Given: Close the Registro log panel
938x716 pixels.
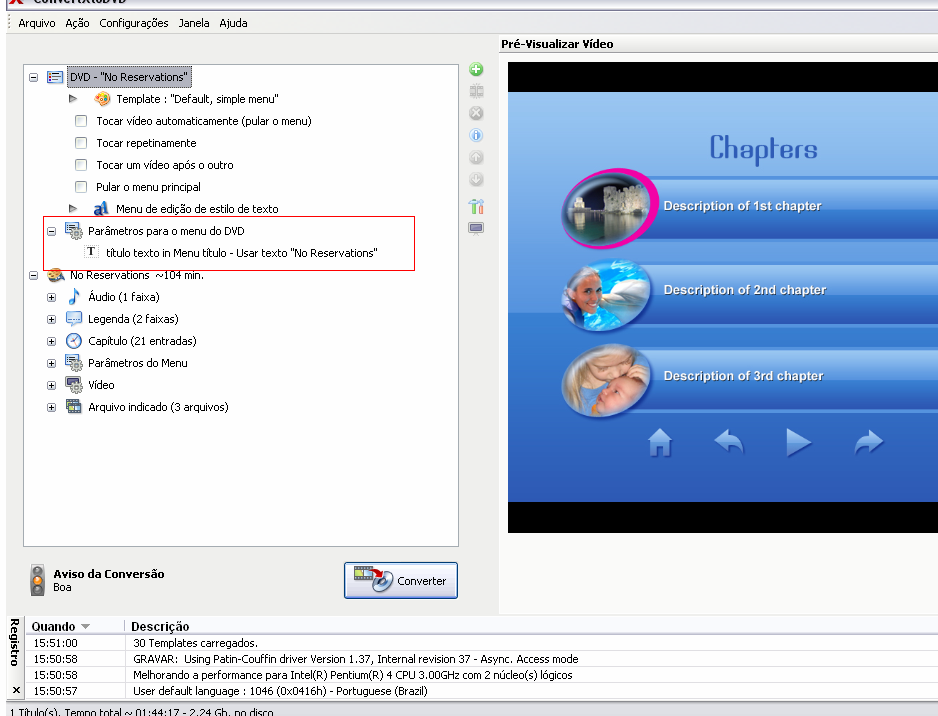Looking at the screenshot, I should coord(16,690).
